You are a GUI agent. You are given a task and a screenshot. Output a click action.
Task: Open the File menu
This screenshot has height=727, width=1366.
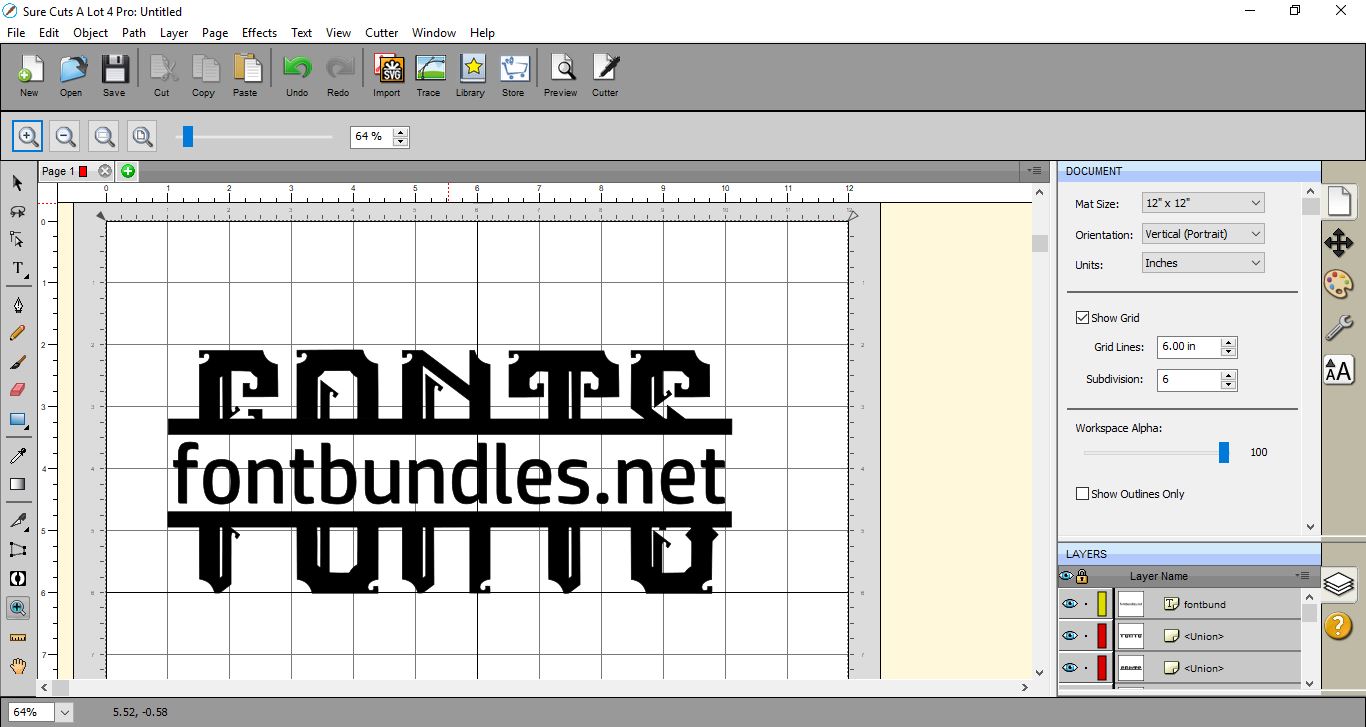tap(16, 33)
